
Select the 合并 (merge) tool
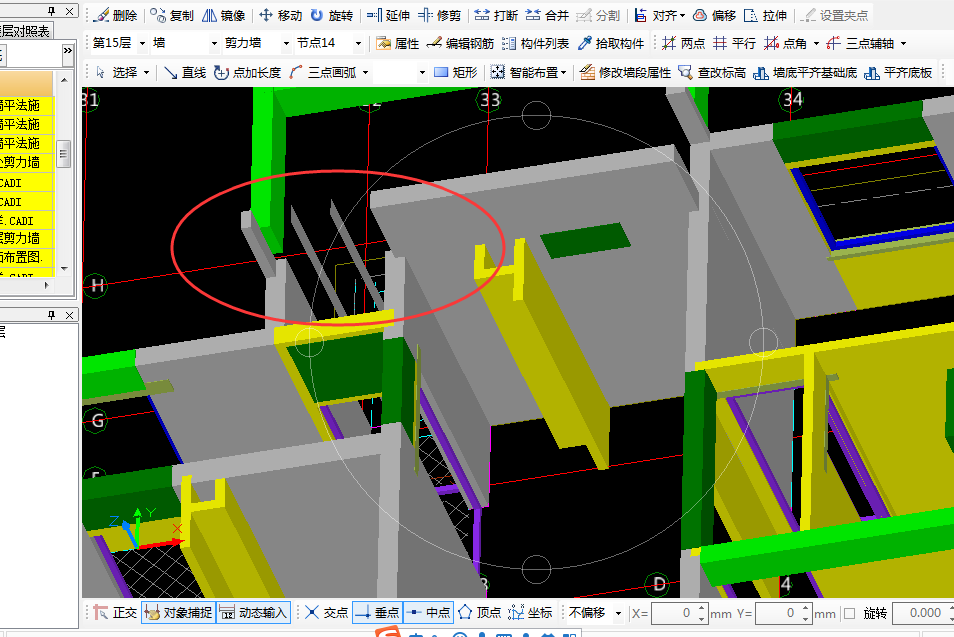547,15
